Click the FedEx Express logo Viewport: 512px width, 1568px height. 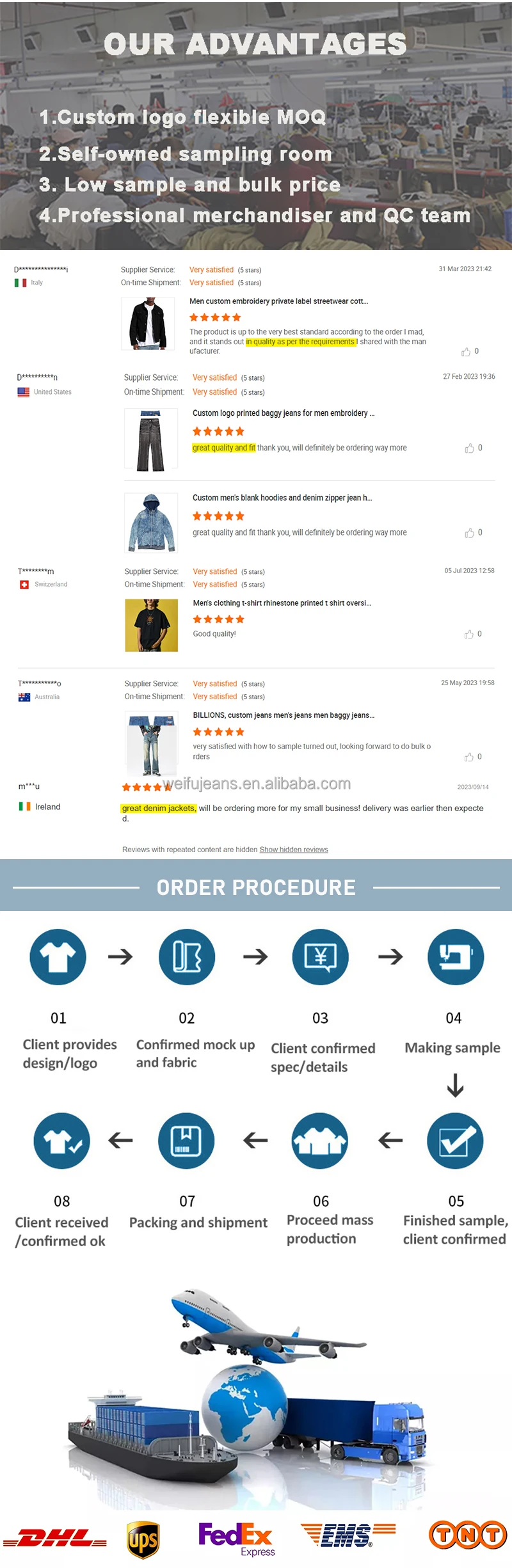(x=236, y=1539)
